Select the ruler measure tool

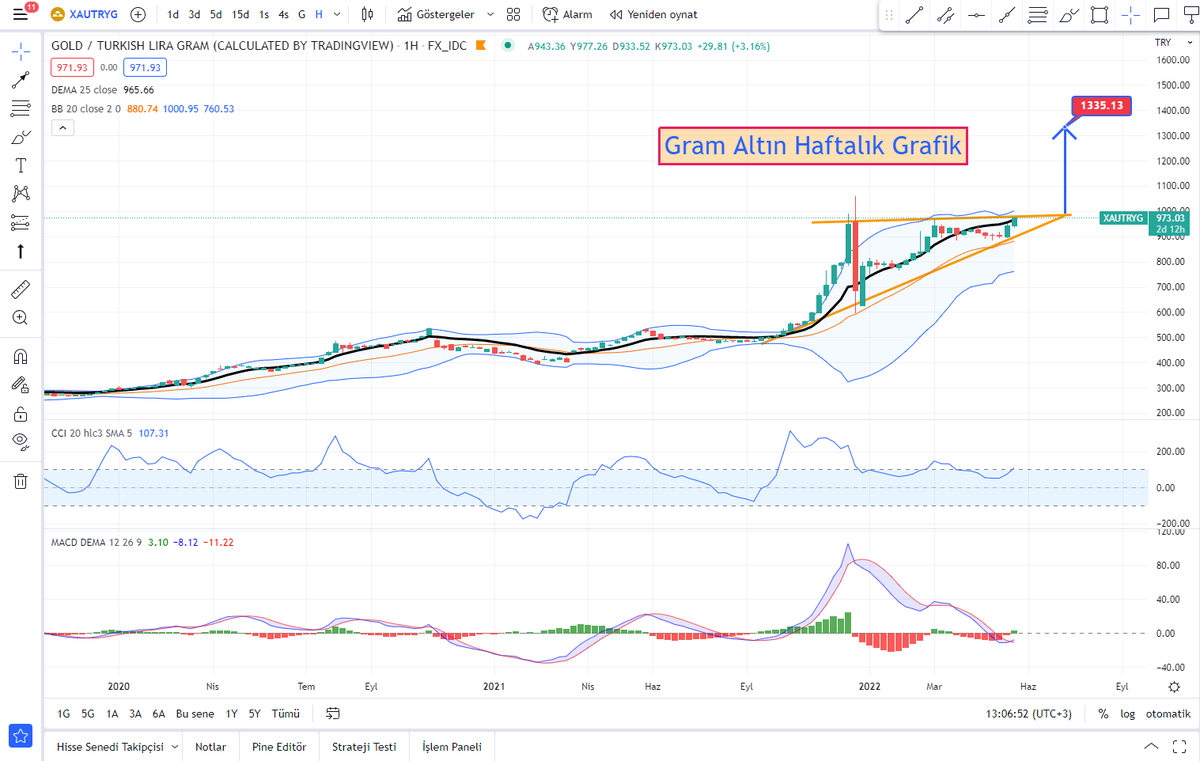point(20,289)
